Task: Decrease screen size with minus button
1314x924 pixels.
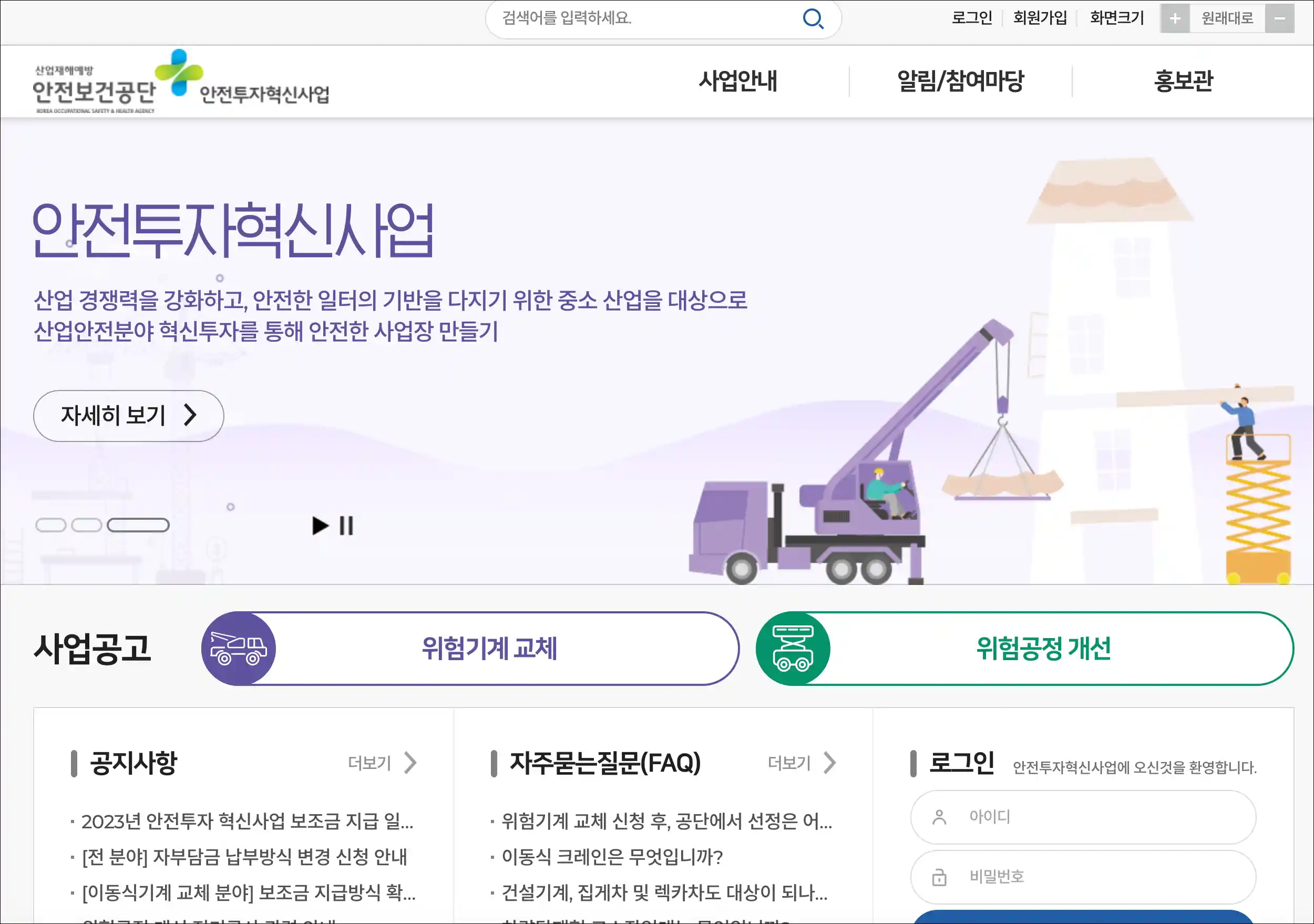Action: coord(1280,18)
